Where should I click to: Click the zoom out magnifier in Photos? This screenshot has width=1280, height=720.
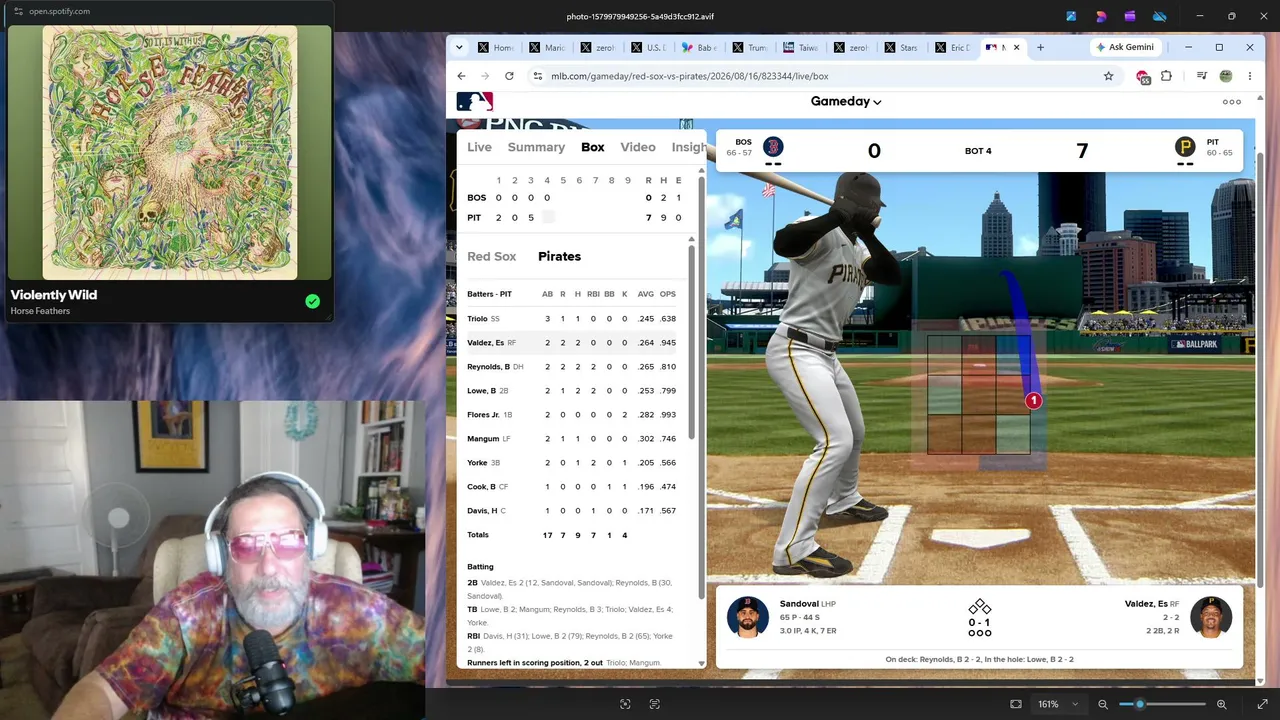(x=1103, y=704)
